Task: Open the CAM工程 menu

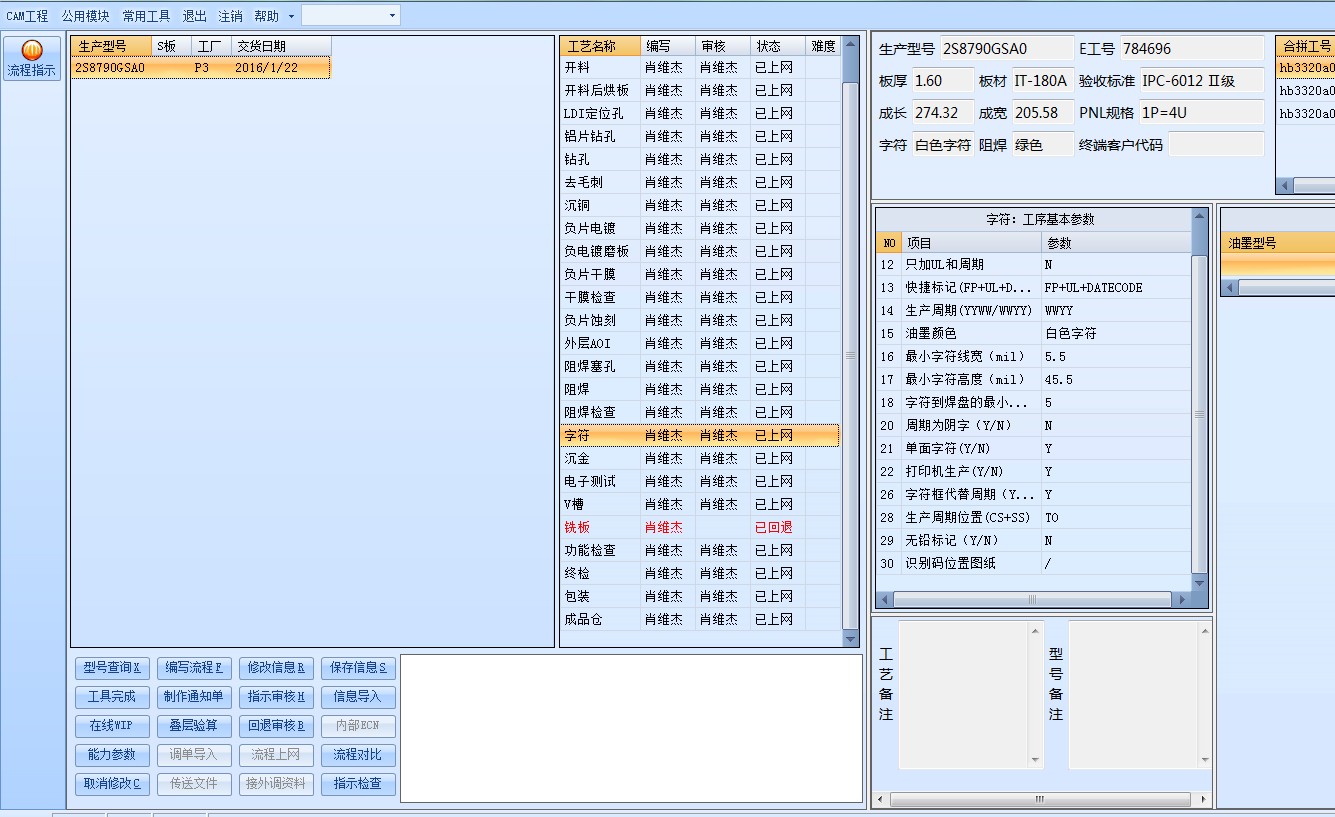Action: pos(27,16)
